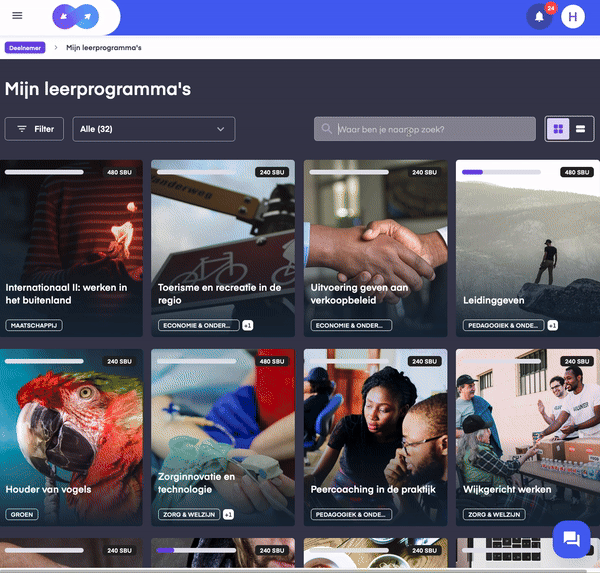Click ECONOMIE & ONDER... tag on Toerisme card

(x=199, y=325)
